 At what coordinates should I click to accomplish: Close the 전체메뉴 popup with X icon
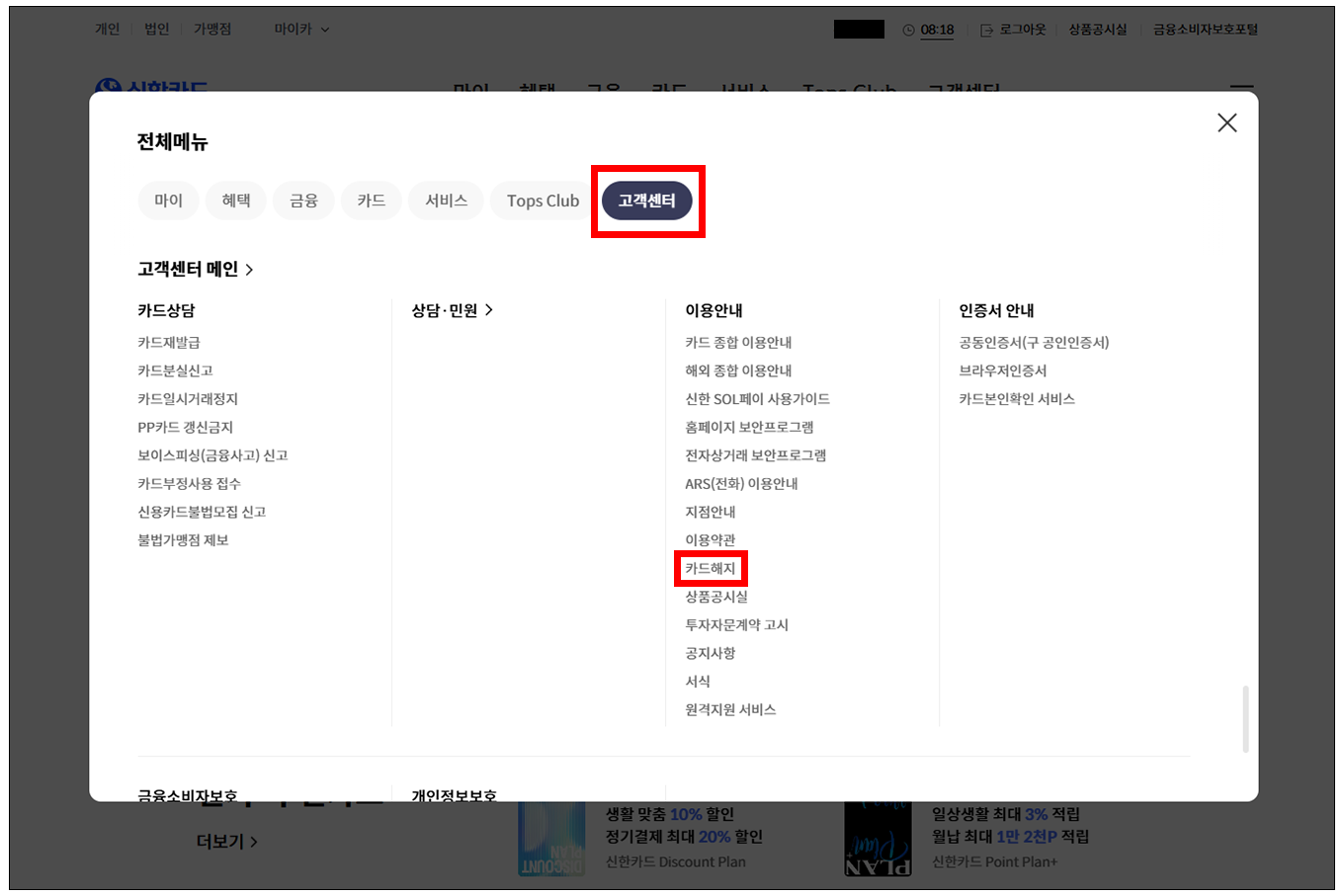[x=1226, y=122]
